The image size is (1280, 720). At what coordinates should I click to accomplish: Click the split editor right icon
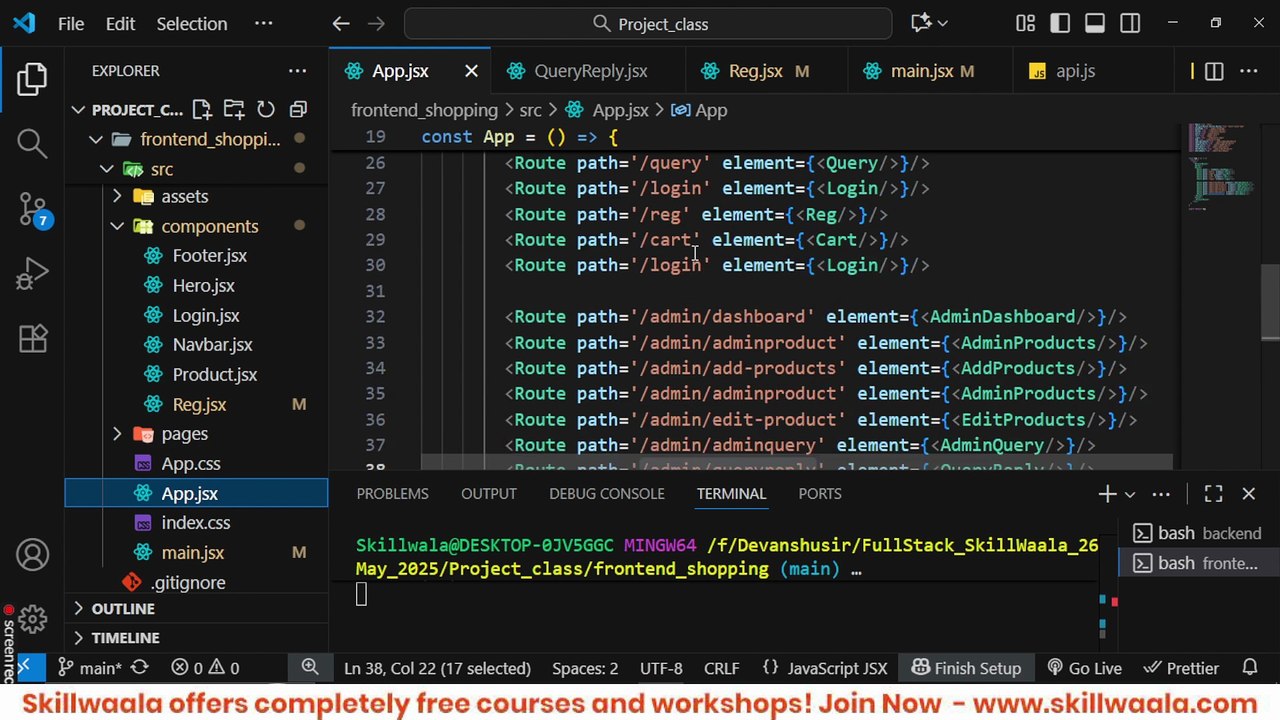click(1214, 71)
